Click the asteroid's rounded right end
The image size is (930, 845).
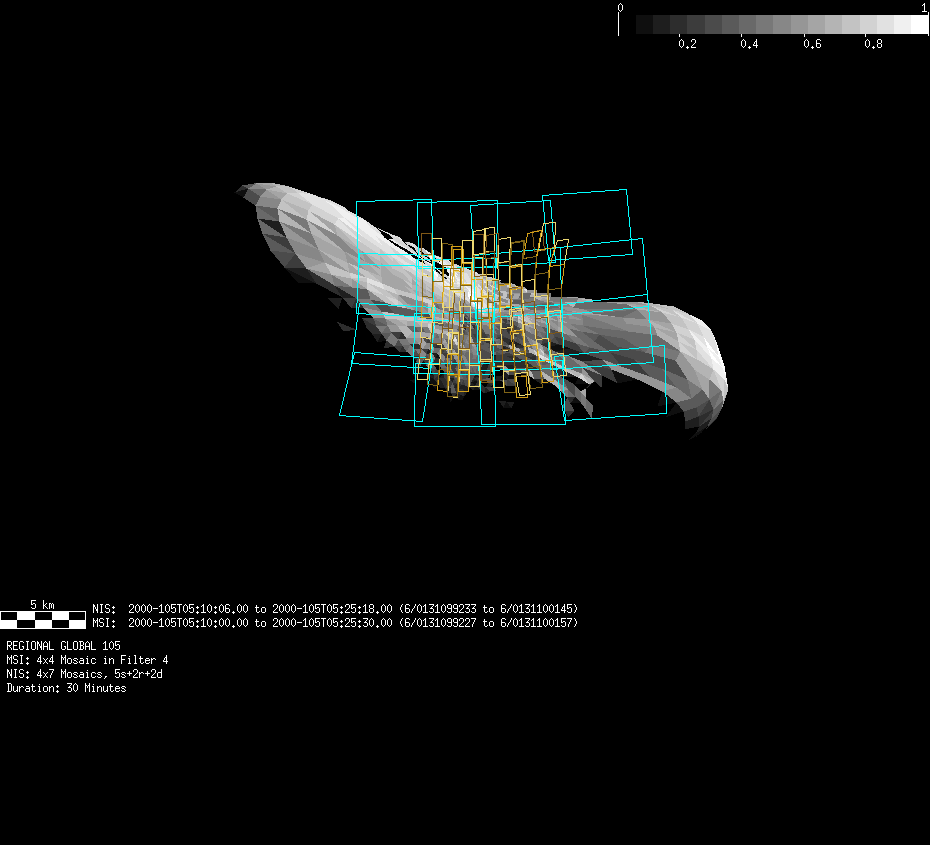[715, 380]
